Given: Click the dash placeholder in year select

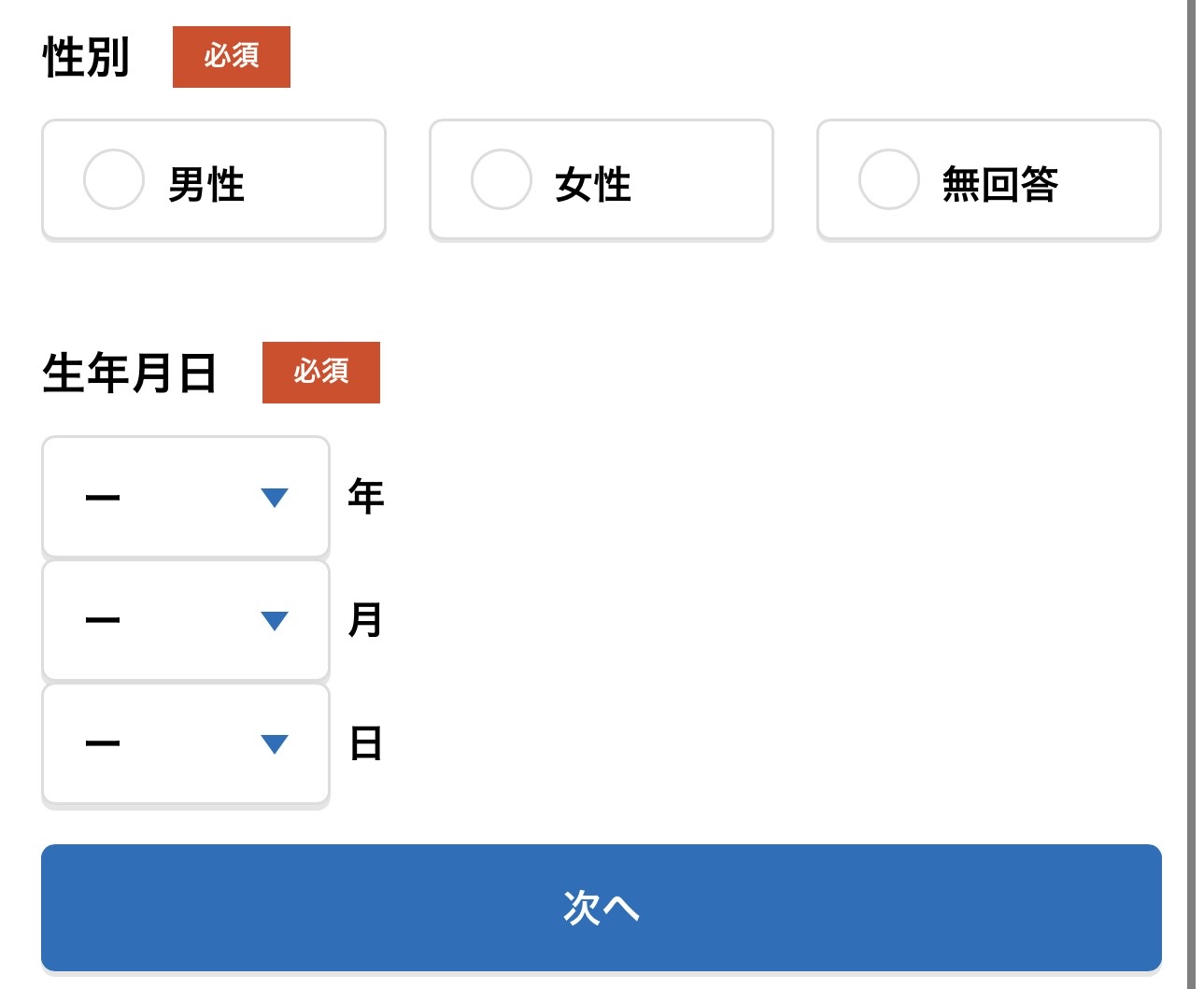Looking at the screenshot, I should (x=103, y=498).
